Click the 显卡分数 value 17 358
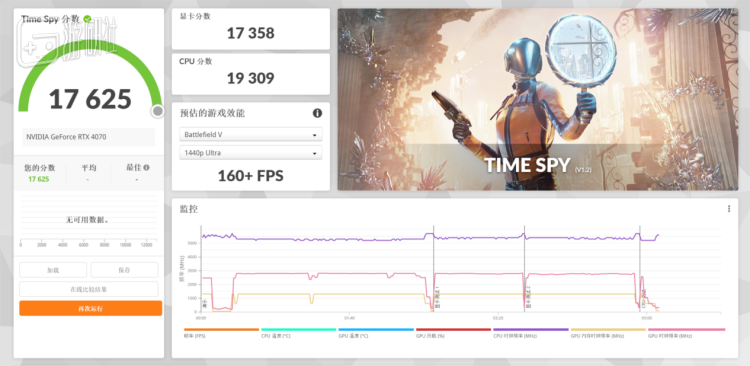The height and width of the screenshot is (366, 750). 251,33
